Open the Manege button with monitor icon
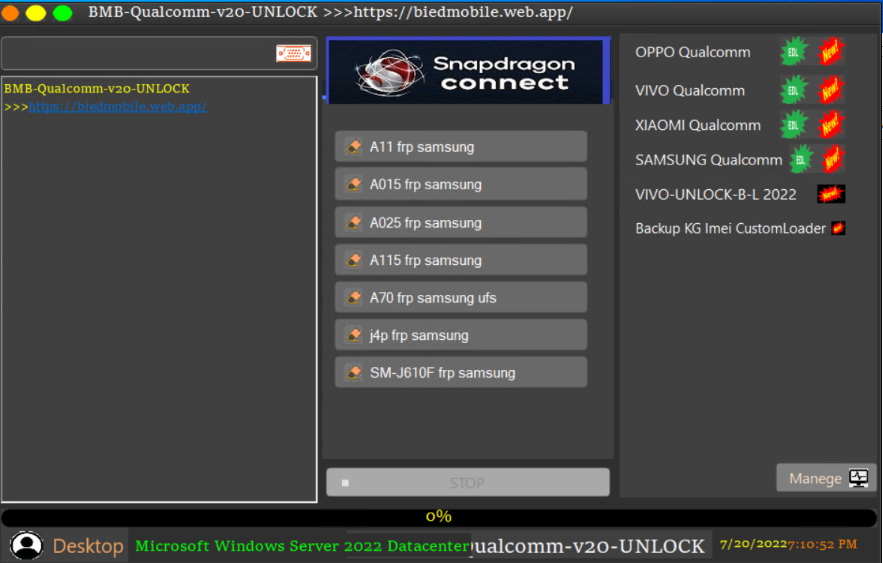883x563 pixels. point(826,478)
